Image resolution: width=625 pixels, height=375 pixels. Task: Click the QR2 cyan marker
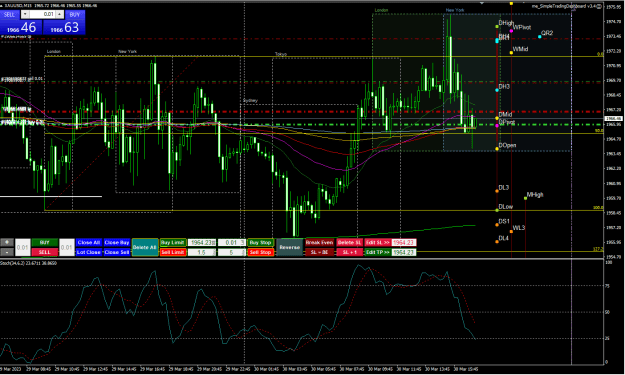coord(540,36)
